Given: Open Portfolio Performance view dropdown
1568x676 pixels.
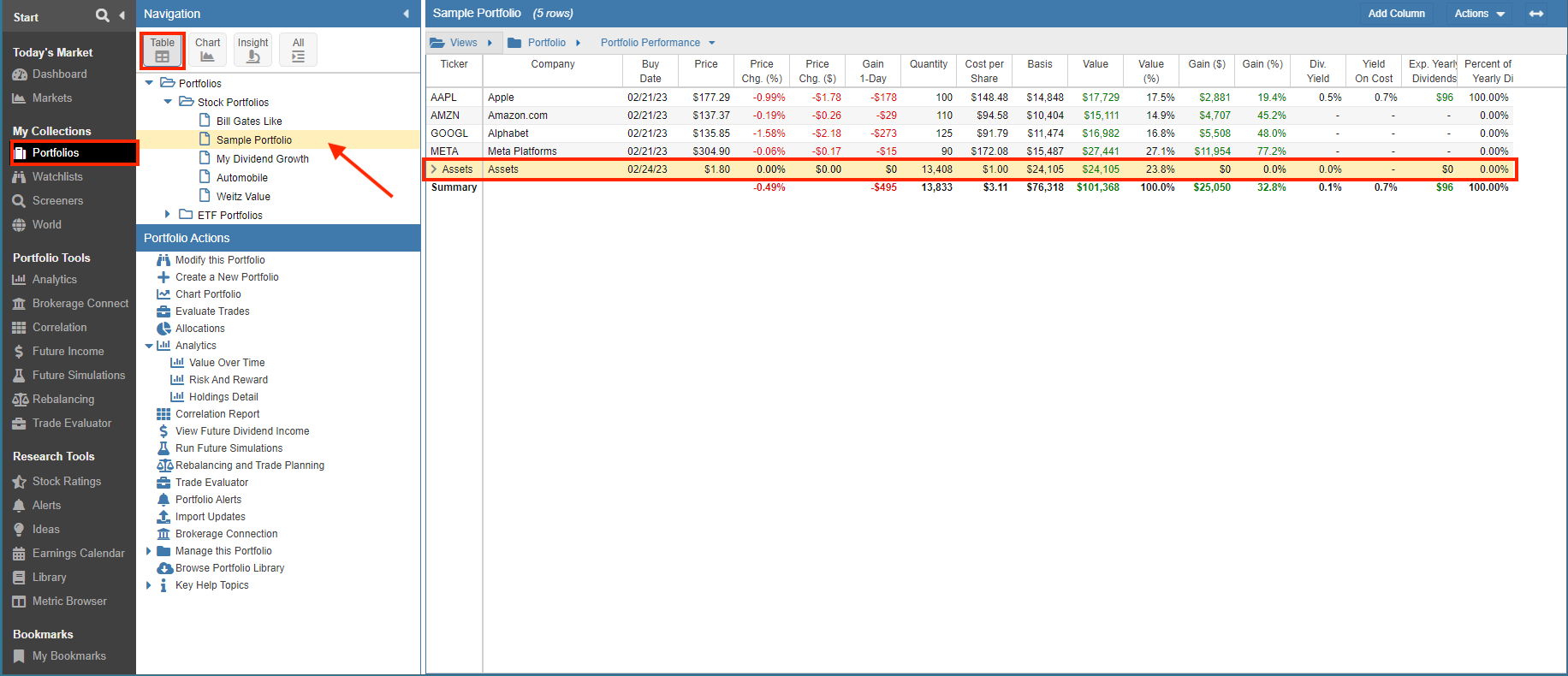Looking at the screenshot, I should pos(657,43).
